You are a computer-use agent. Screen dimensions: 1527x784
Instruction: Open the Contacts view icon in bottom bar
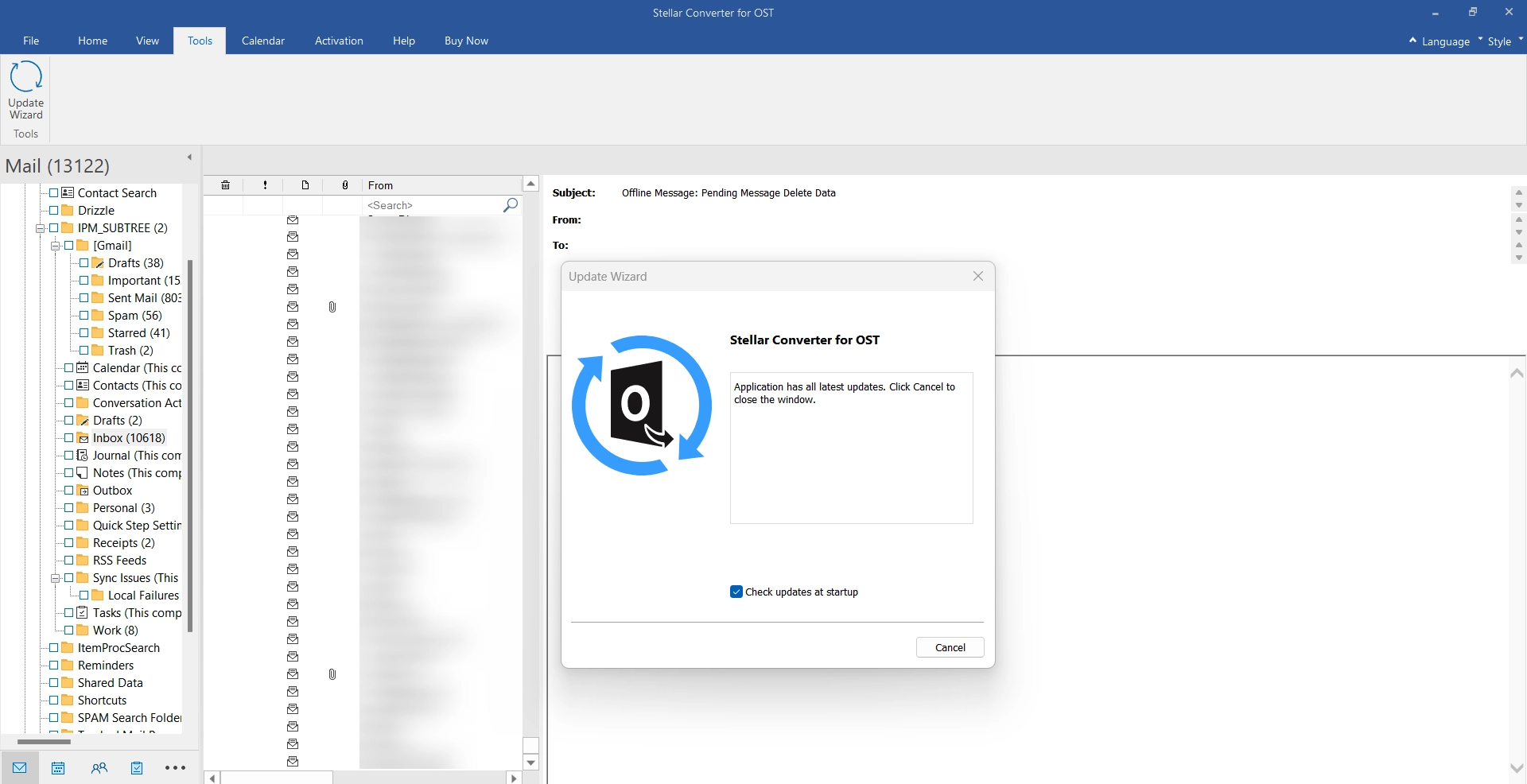pos(99,768)
